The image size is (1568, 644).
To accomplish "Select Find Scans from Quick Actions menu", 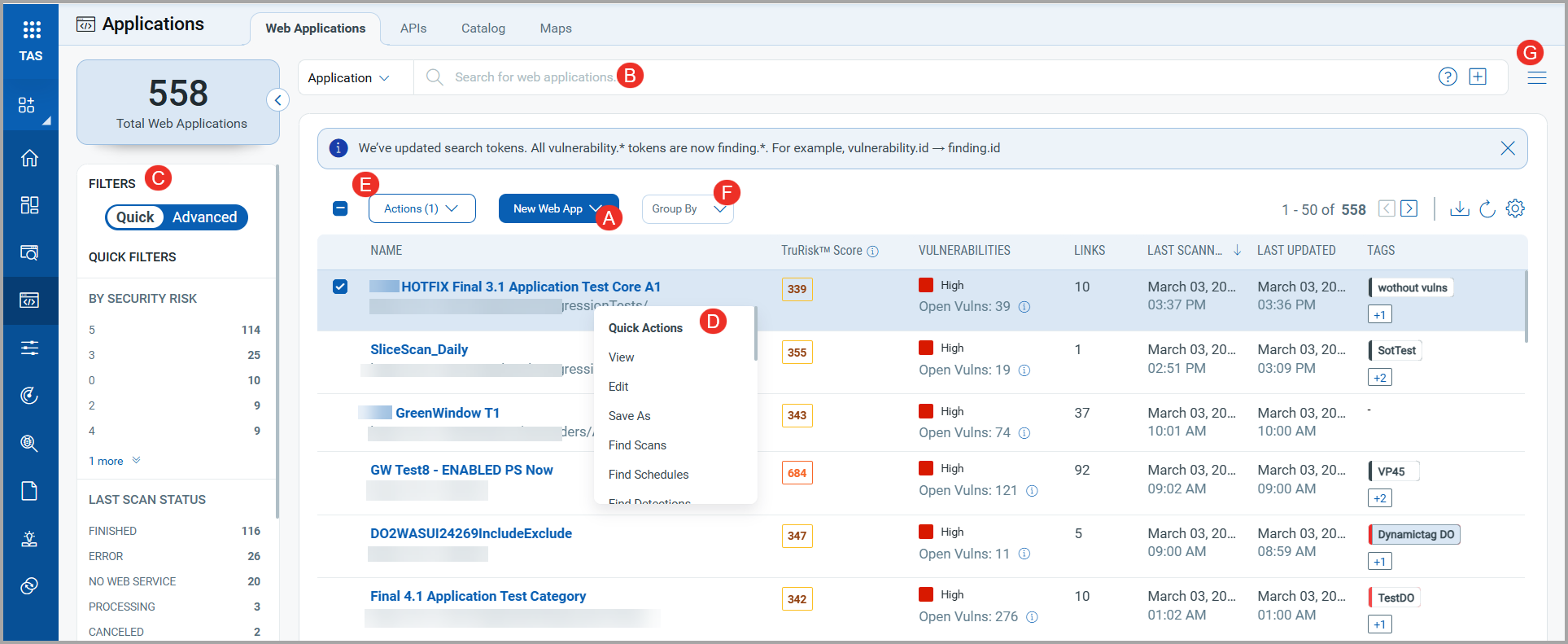I will coord(637,445).
